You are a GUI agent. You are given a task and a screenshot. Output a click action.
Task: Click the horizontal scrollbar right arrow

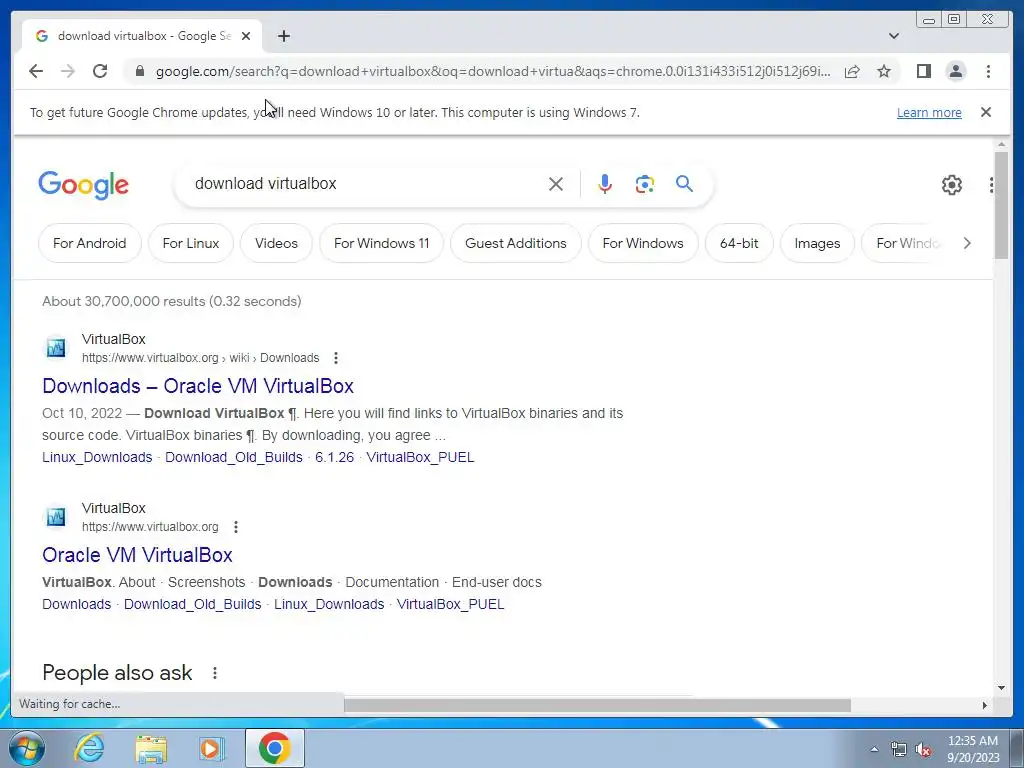coord(985,705)
